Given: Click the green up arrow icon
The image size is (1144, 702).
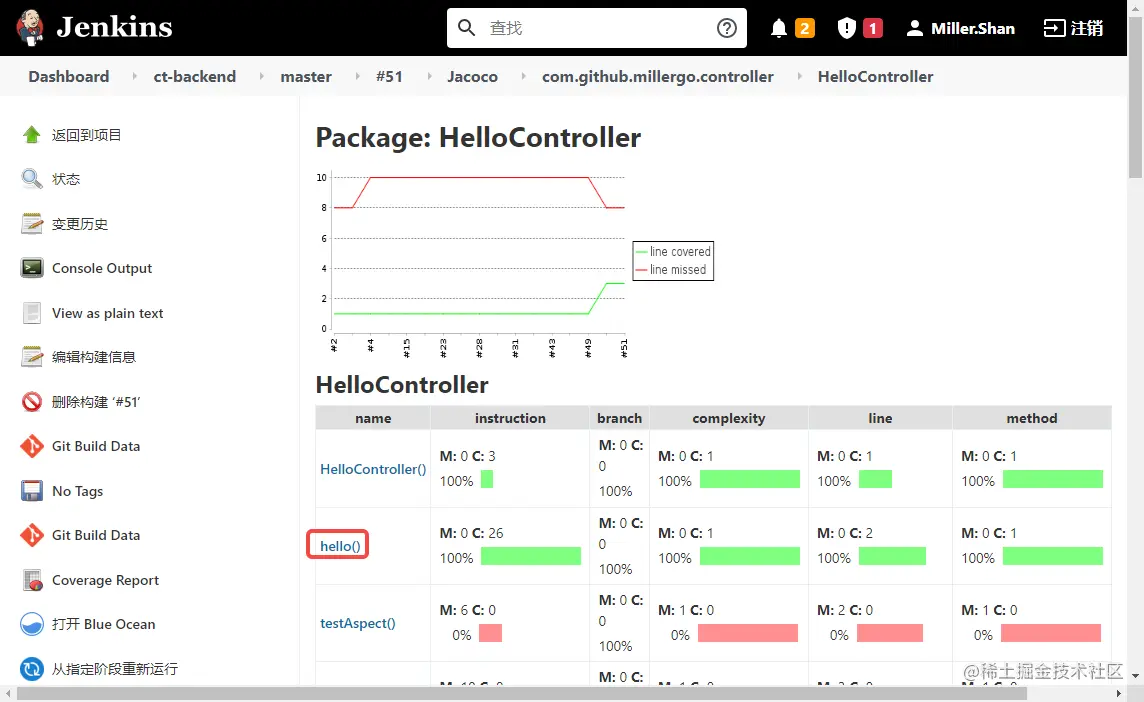Looking at the screenshot, I should (x=31, y=134).
